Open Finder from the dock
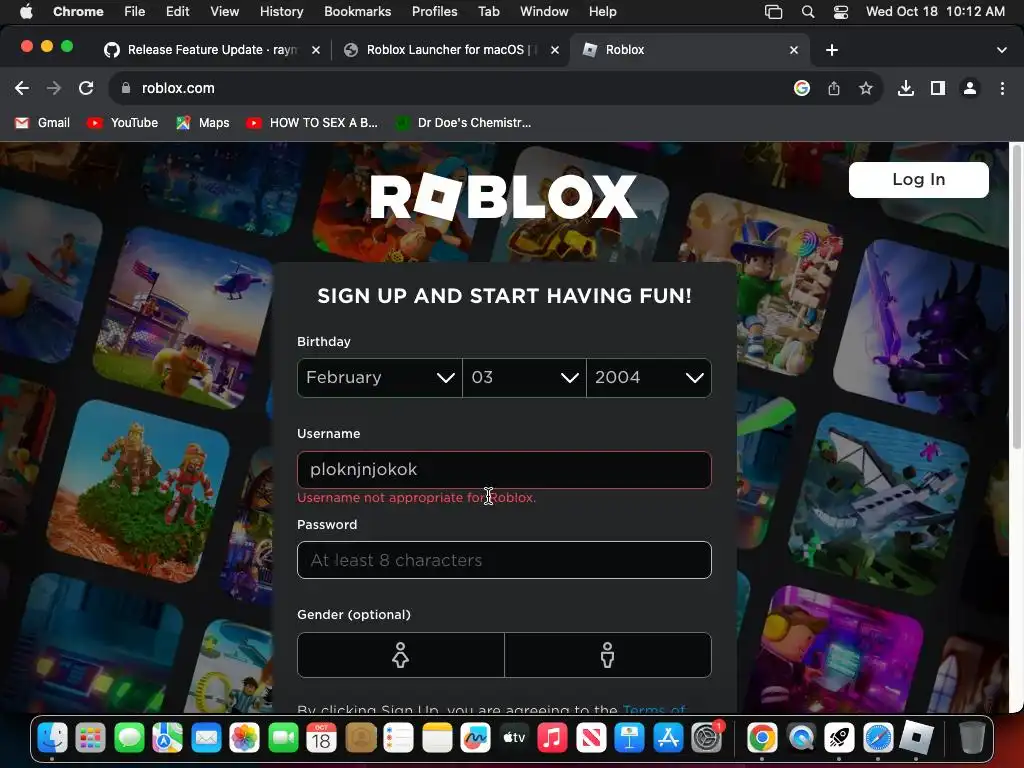The height and width of the screenshot is (768, 1024). click(52, 739)
